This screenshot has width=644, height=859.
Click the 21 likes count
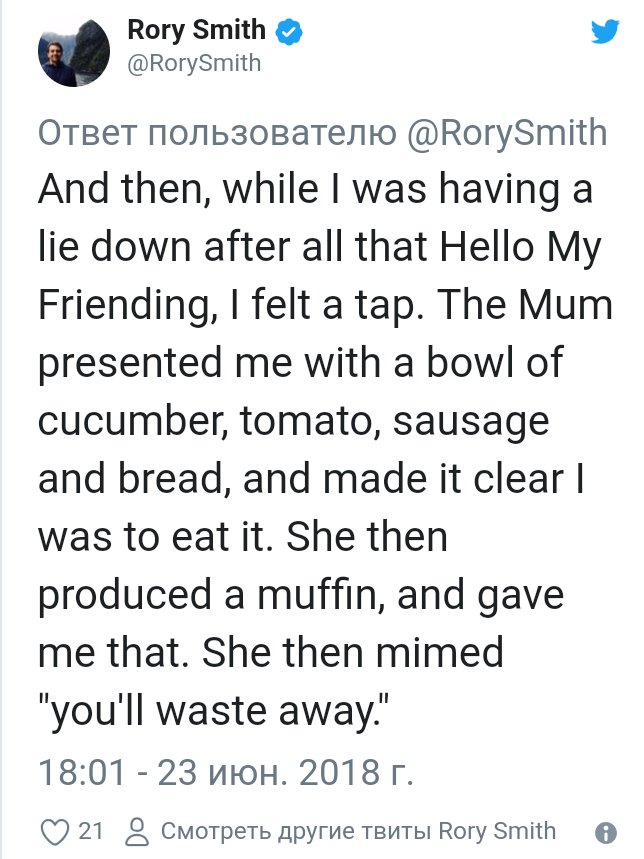(91, 831)
